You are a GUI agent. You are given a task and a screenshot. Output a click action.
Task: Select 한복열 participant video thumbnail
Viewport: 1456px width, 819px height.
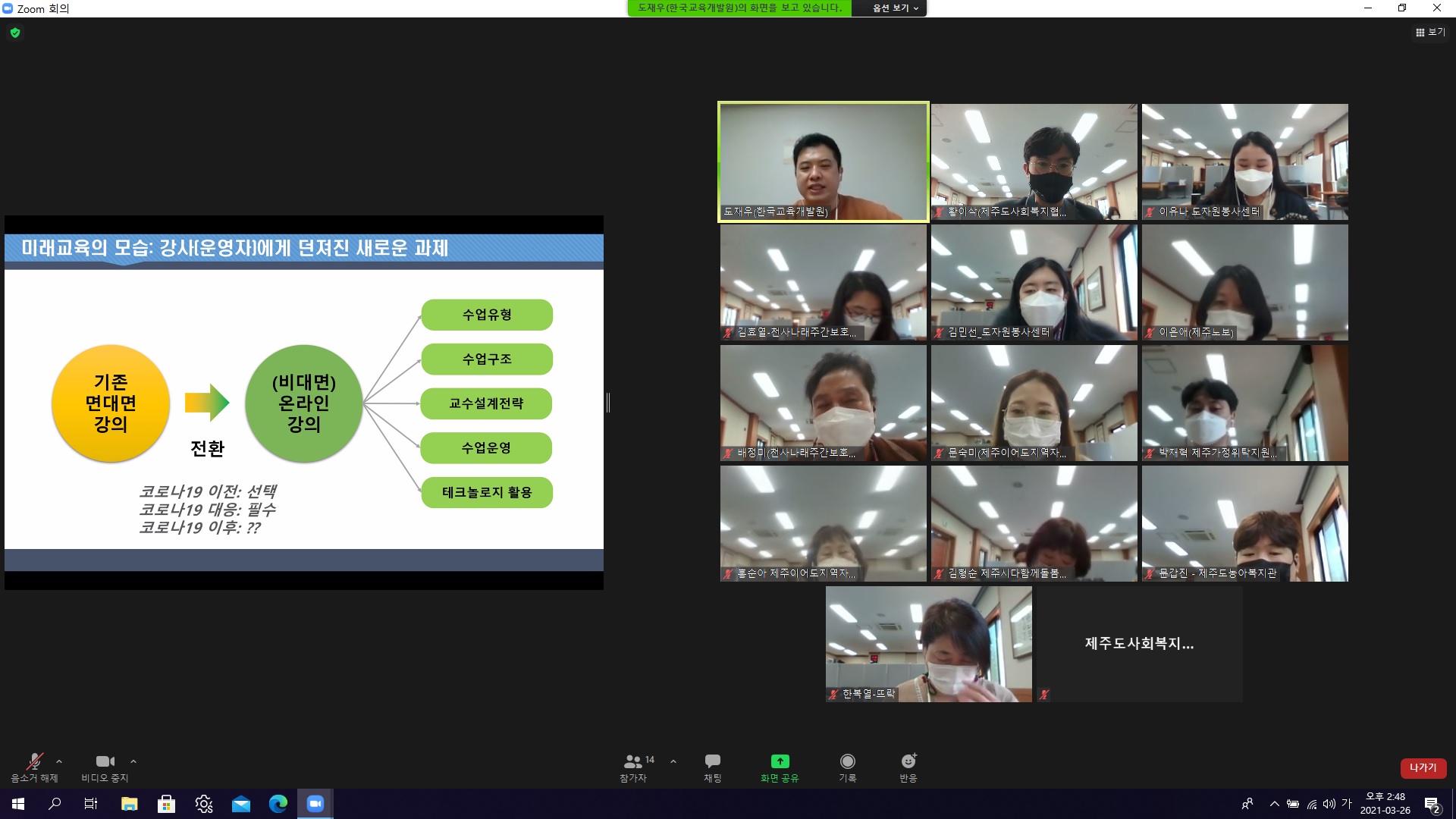(928, 644)
